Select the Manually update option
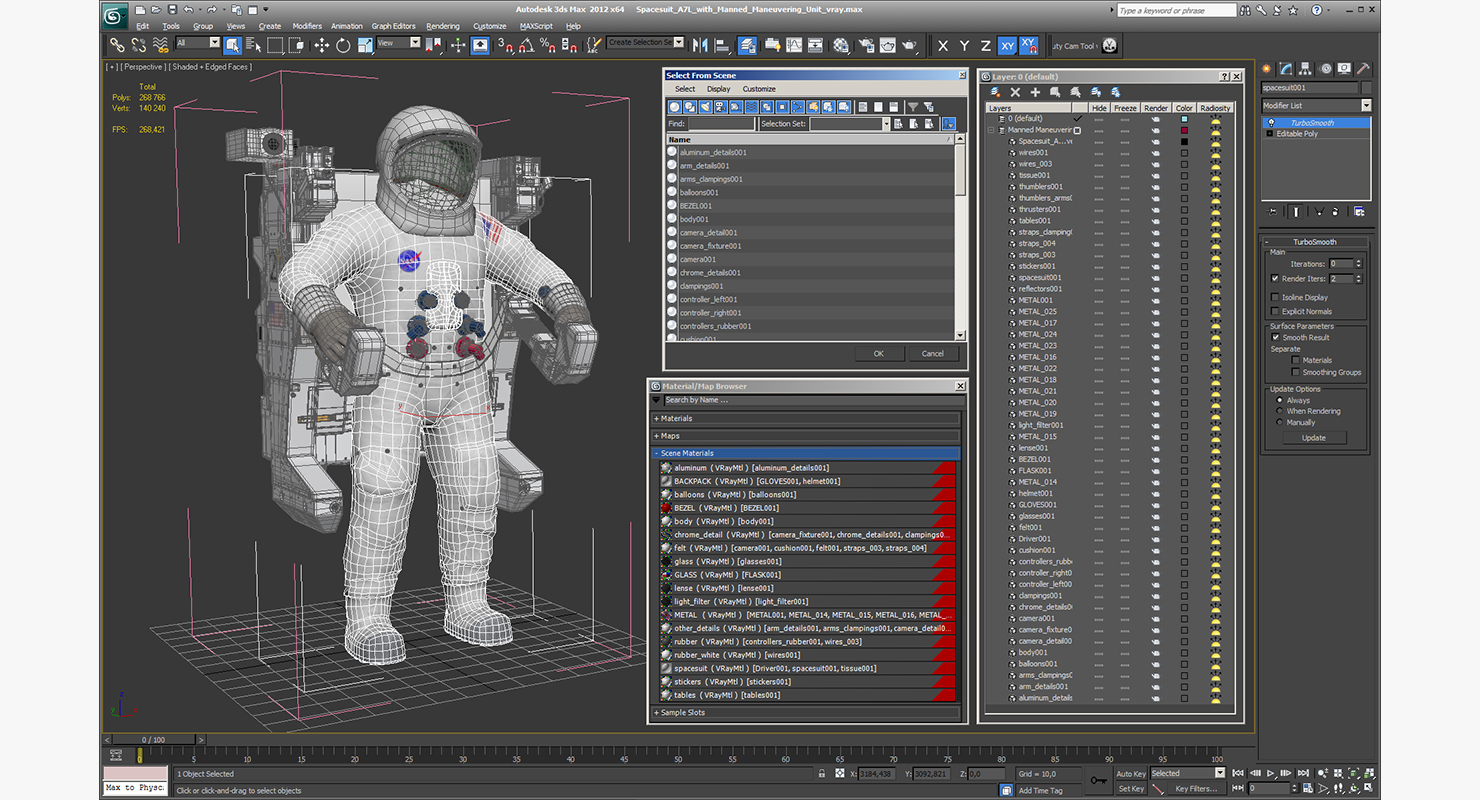This screenshot has height=800, width=1480. [1279, 422]
